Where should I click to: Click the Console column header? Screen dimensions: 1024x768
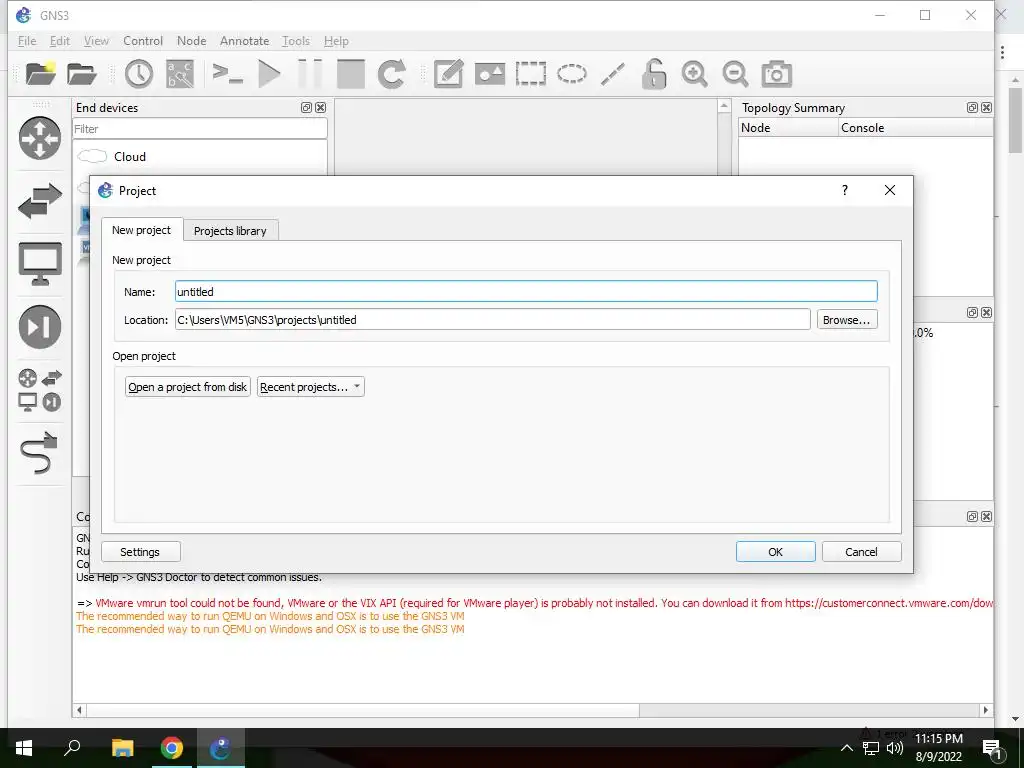(916, 127)
